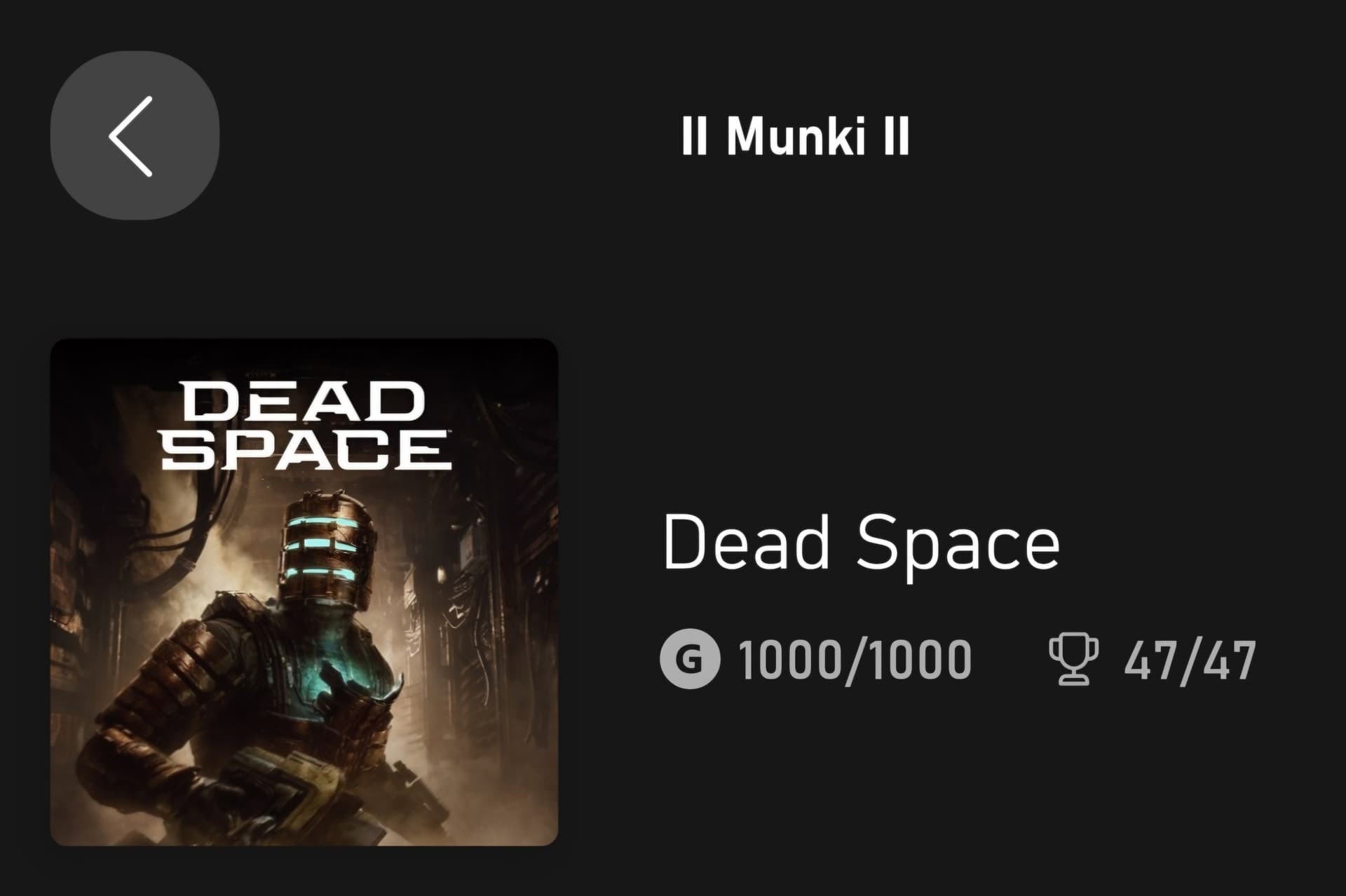Screen dimensions: 1346x896
Task: Click the DEAD SPACE logo on cover art
Action: pyautogui.click(x=306, y=426)
